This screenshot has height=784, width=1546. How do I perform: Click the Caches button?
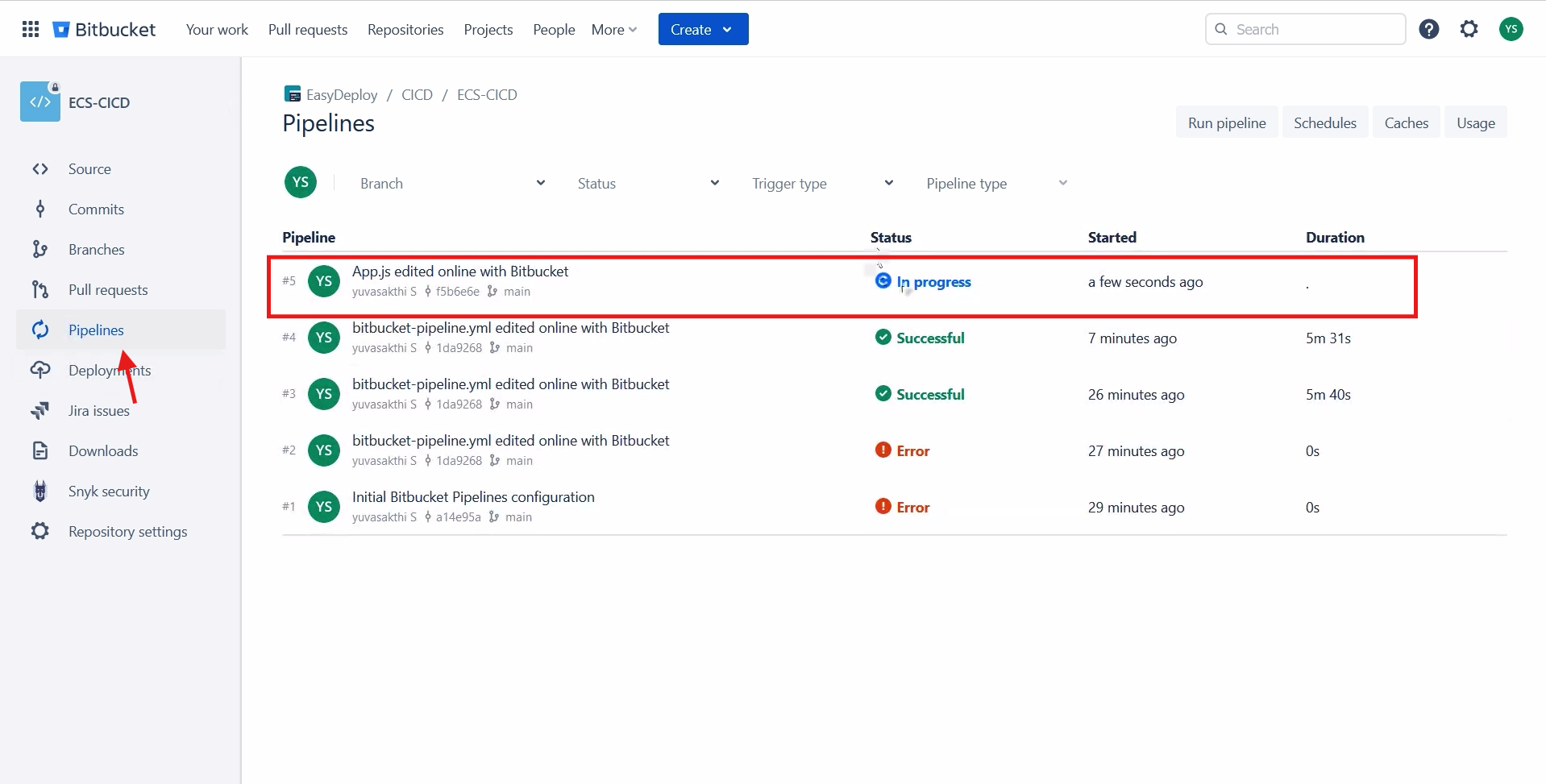(x=1407, y=122)
